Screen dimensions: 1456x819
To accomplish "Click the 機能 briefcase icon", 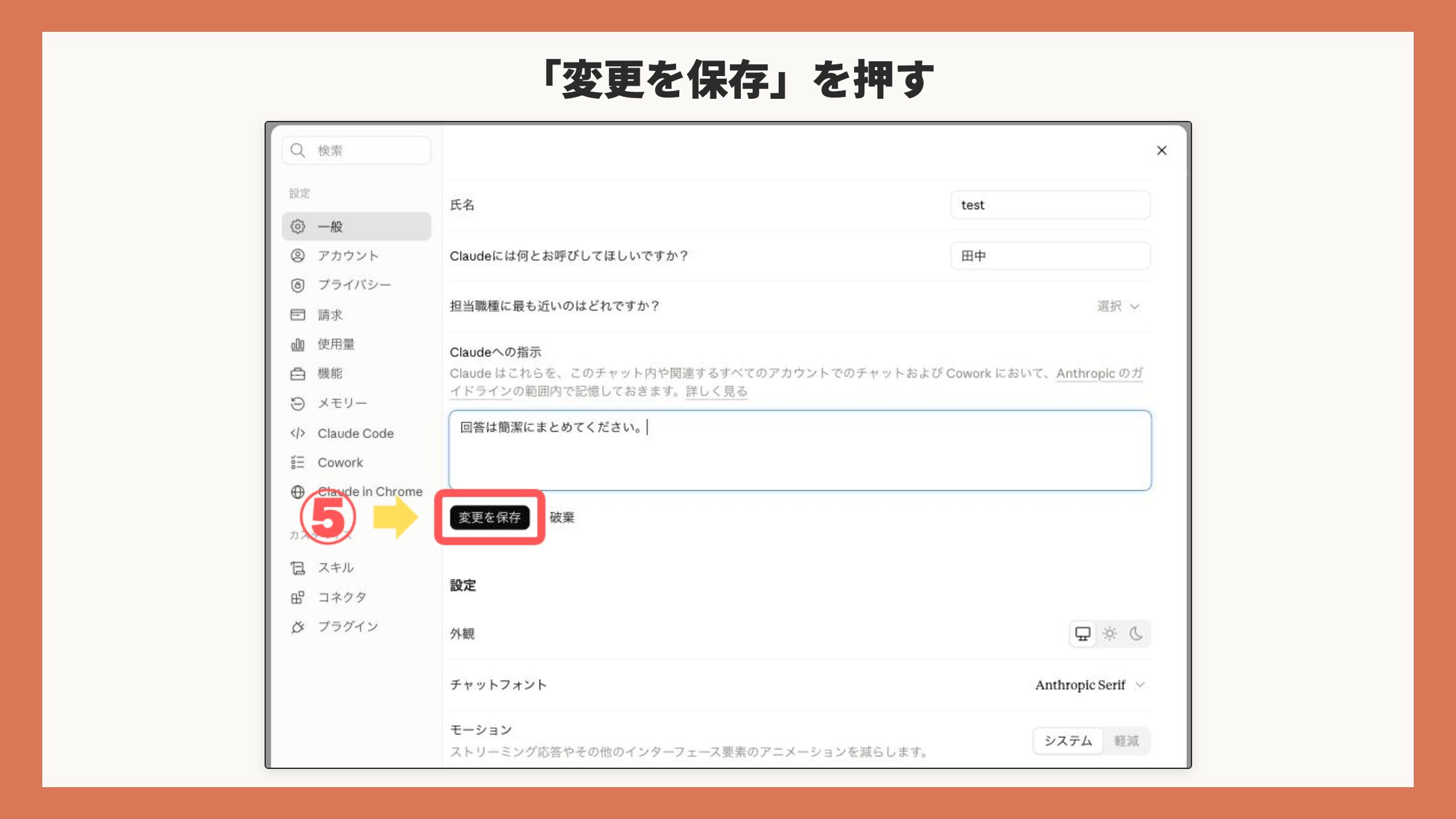I will coord(298,374).
